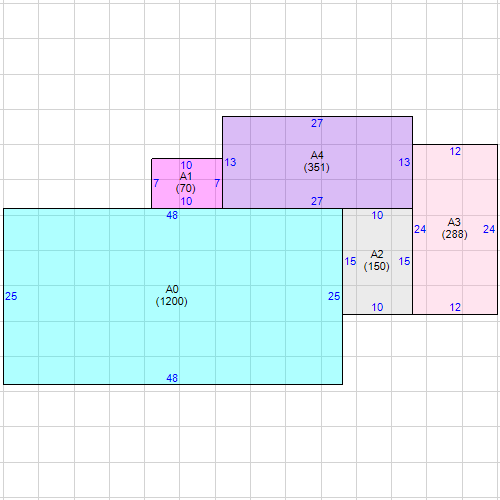Click the 10 label on A1's top edge
Image resolution: width=500 pixels, height=500 pixels.
tap(186, 165)
